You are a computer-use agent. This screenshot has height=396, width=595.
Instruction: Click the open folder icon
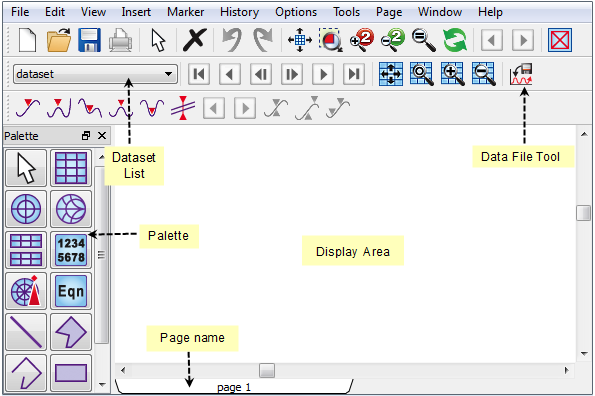[59, 40]
